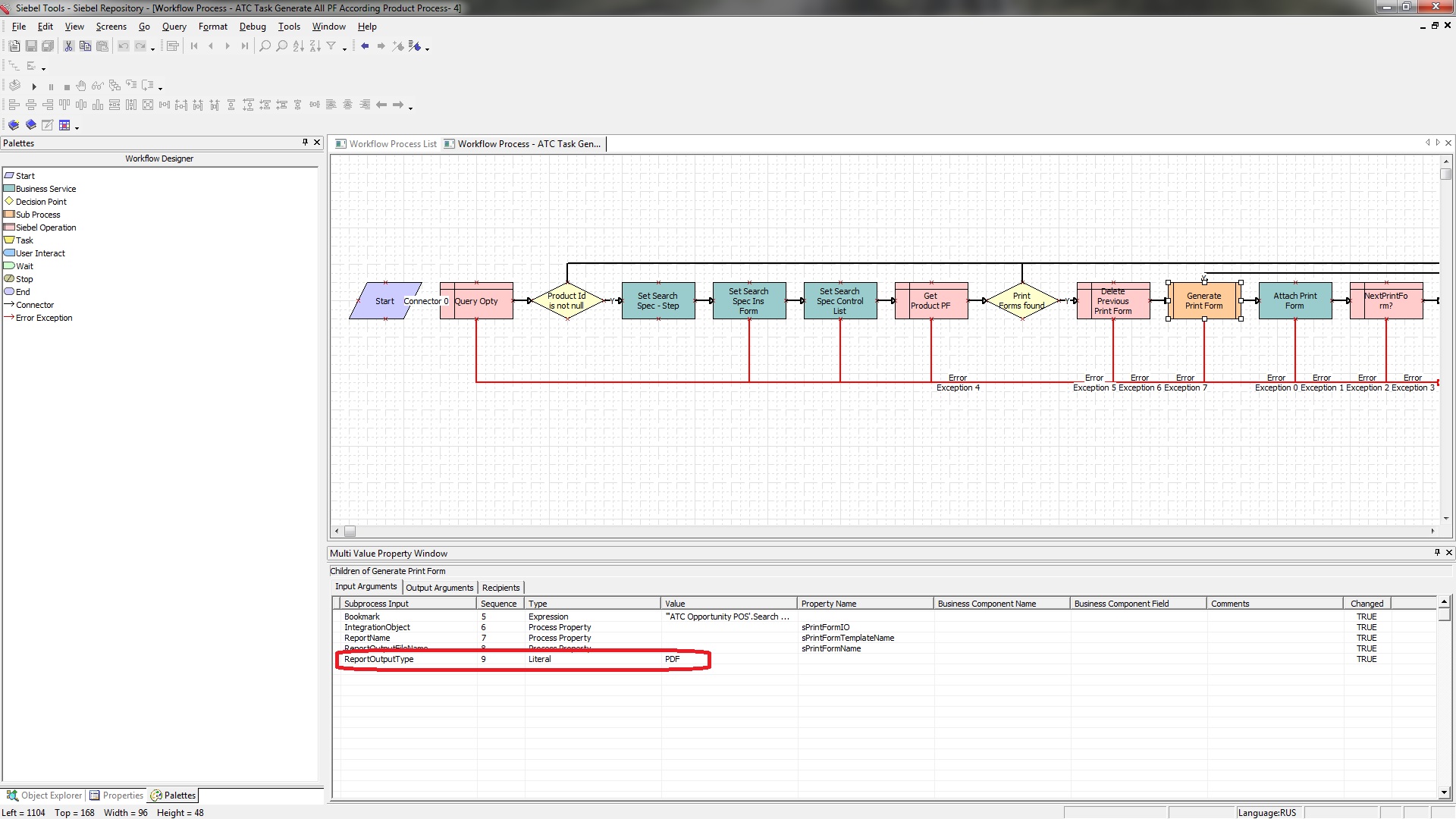Switch to the Output Arguments tab
The height and width of the screenshot is (819, 1456).
(x=439, y=588)
